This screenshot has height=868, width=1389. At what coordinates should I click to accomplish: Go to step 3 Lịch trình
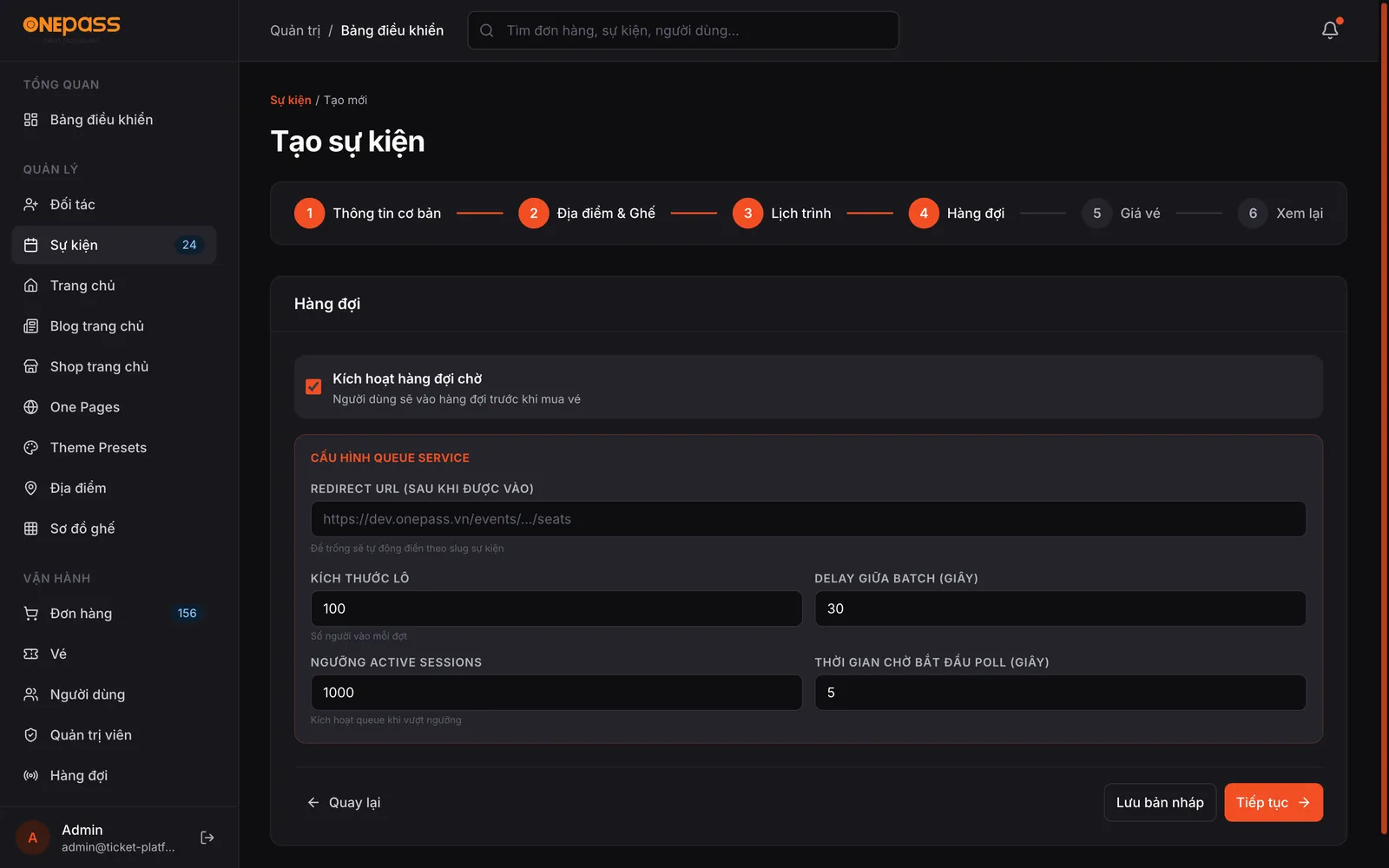782,214
